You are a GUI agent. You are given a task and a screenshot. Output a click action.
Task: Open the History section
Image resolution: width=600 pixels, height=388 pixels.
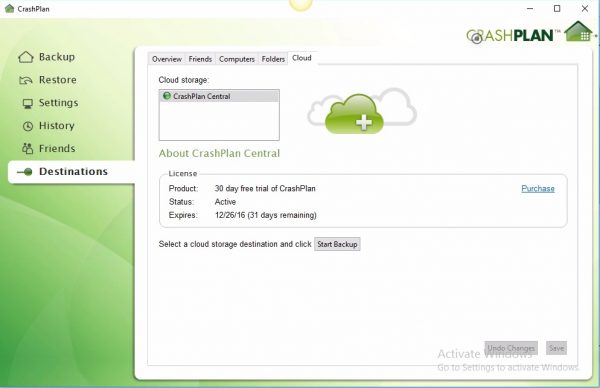click(57, 126)
